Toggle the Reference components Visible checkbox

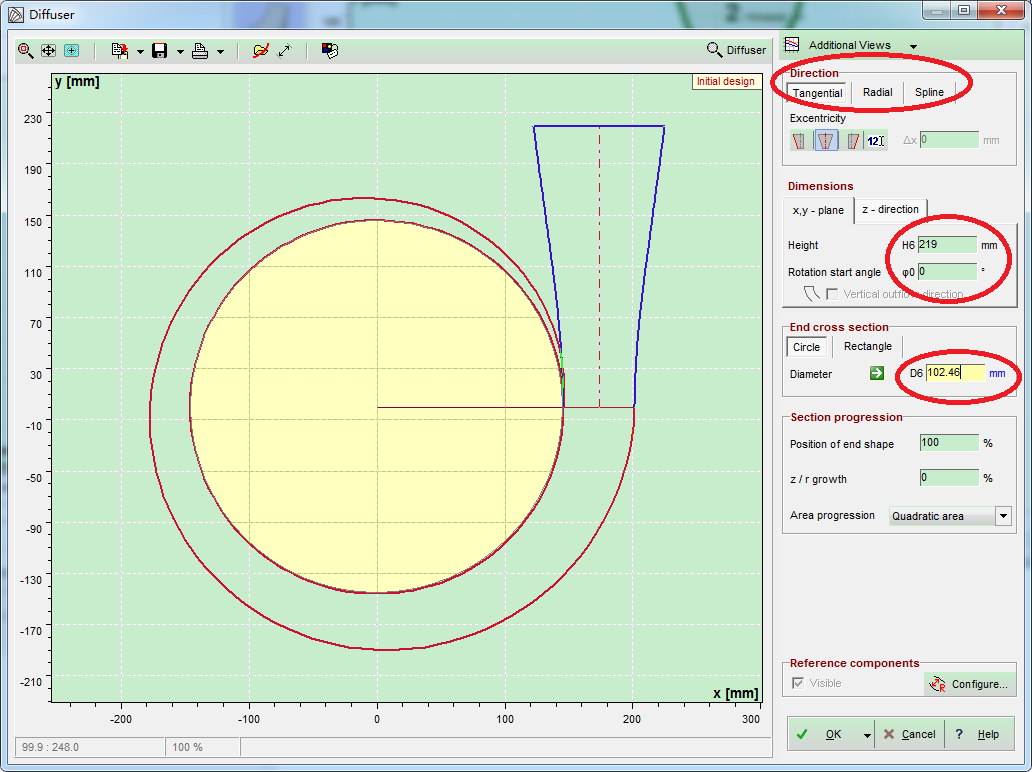click(x=798, y=683)
